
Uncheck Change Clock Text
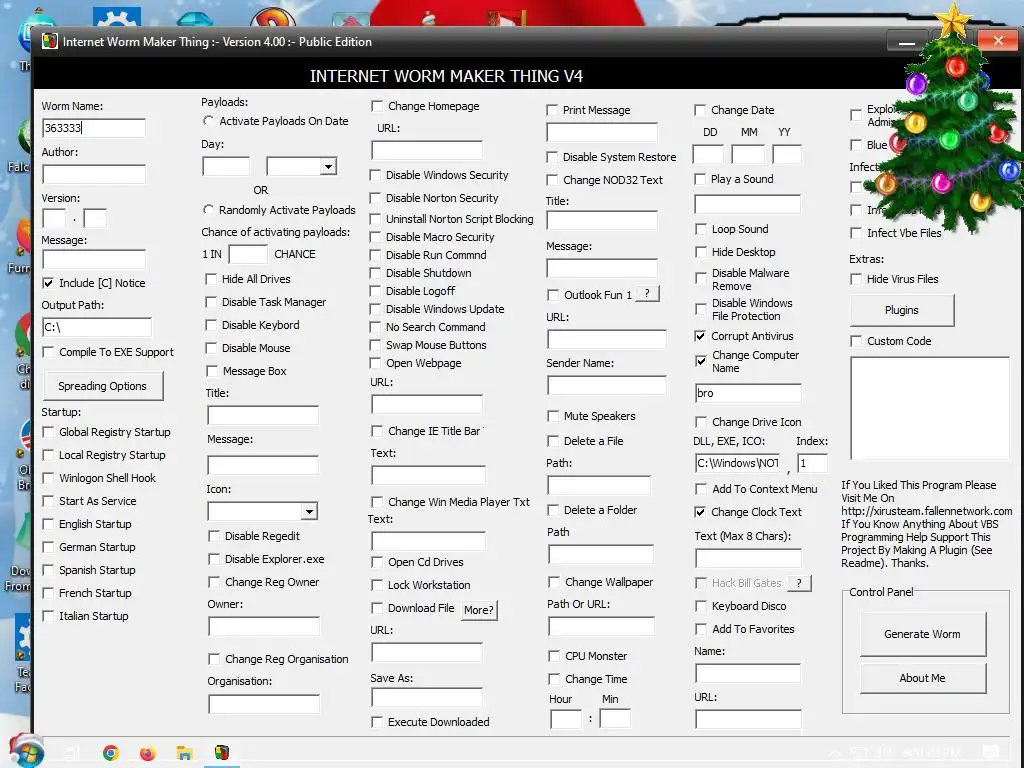coord(700,512)
